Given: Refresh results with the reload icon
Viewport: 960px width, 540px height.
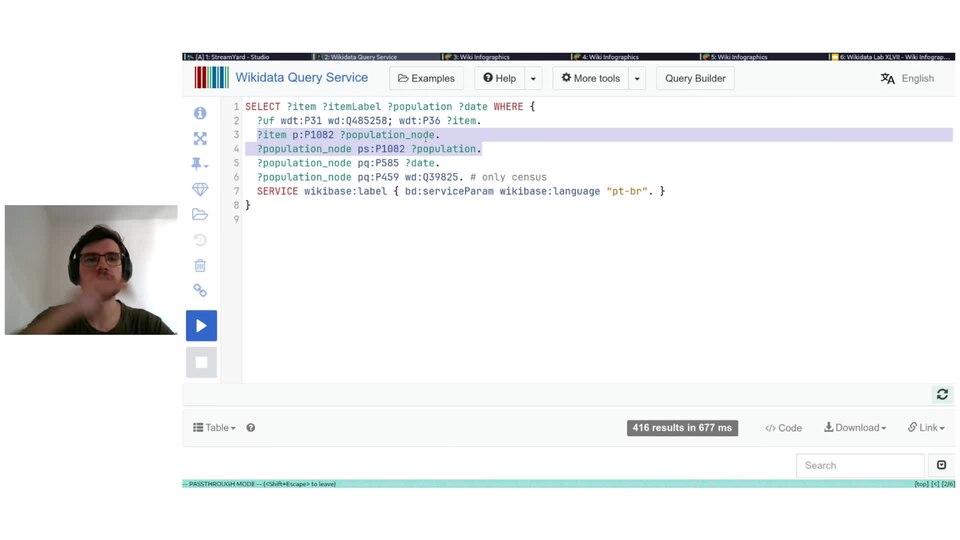Looking at the screenshot, I should click(942, 394).
